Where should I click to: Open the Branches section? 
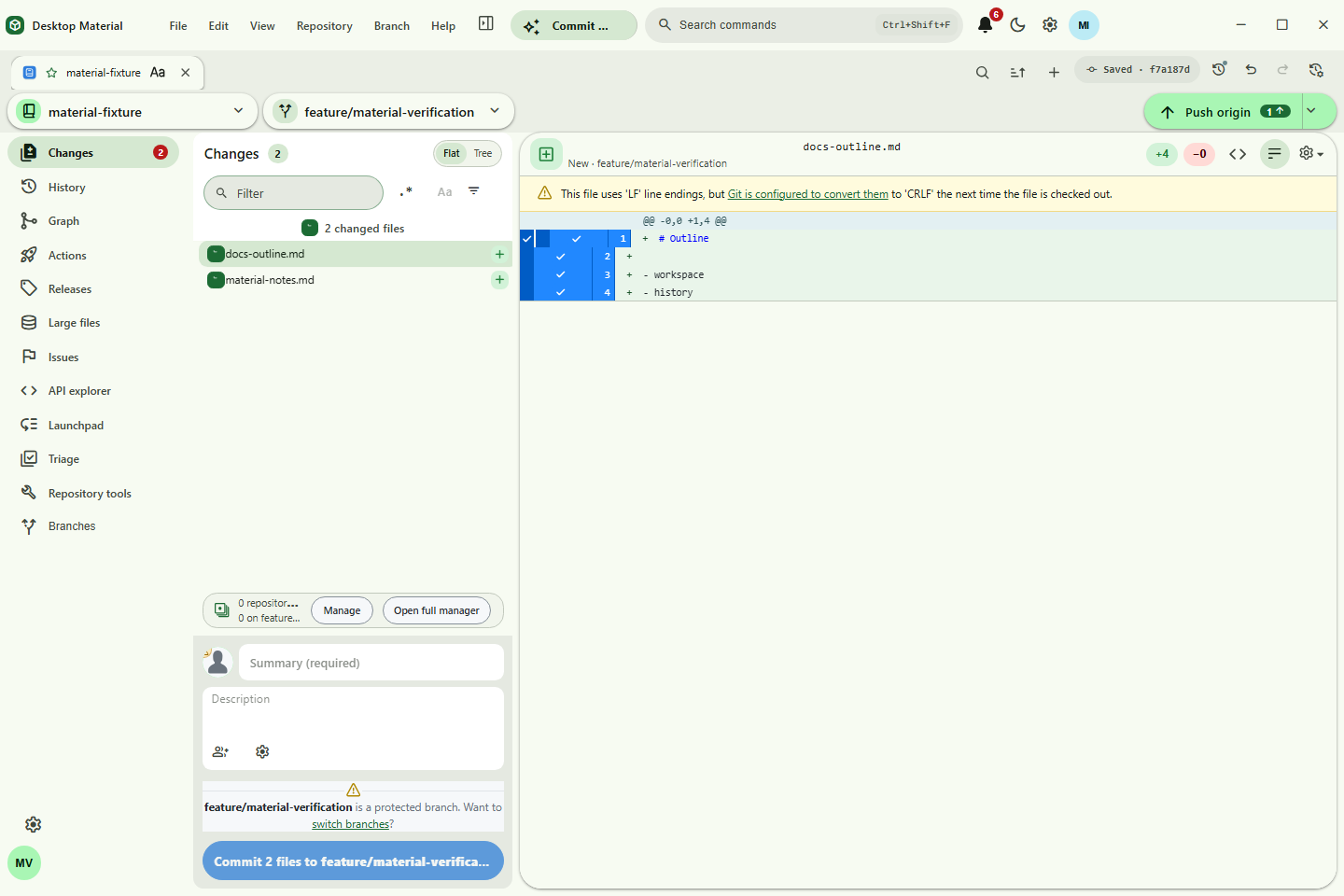93,526
